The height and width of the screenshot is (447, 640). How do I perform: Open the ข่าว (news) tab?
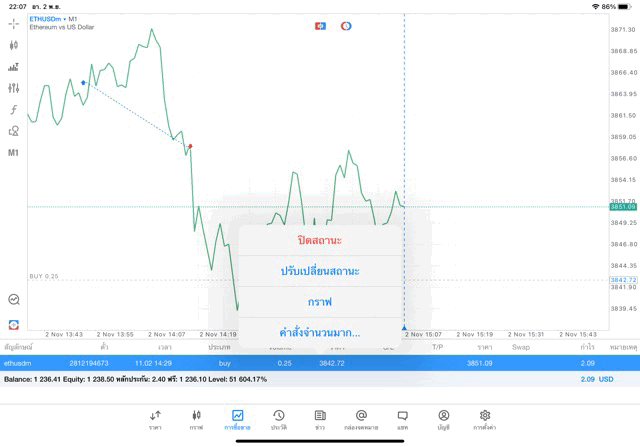pyautogui.click(x=320, y=419)
